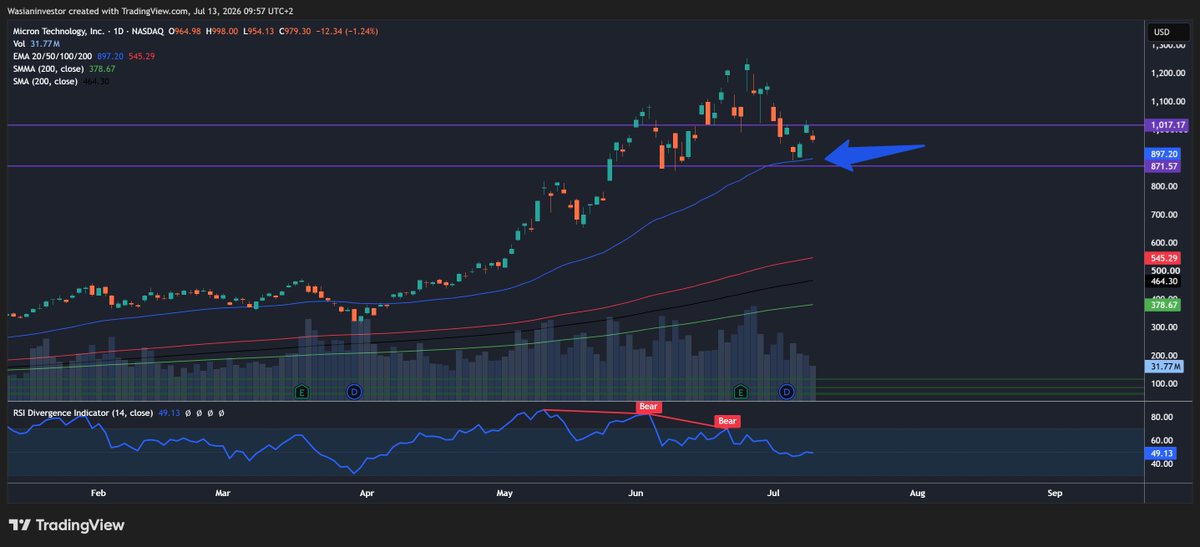1200x547 pixels.
Task: Select the EMA 20/50/100/200 indicator legend
Action: [83, 56]
